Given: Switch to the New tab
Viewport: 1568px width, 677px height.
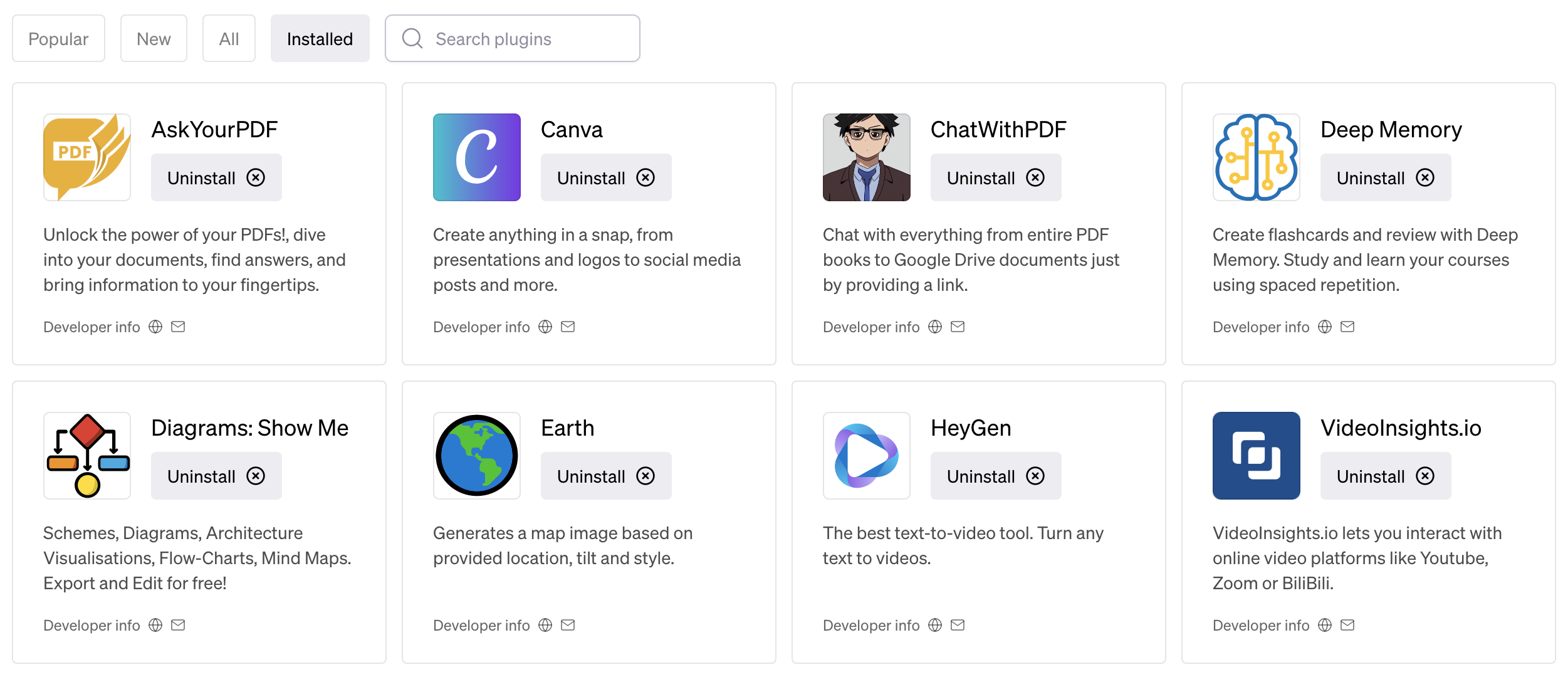Looking at the screenshot, I should tap(154, 38).
